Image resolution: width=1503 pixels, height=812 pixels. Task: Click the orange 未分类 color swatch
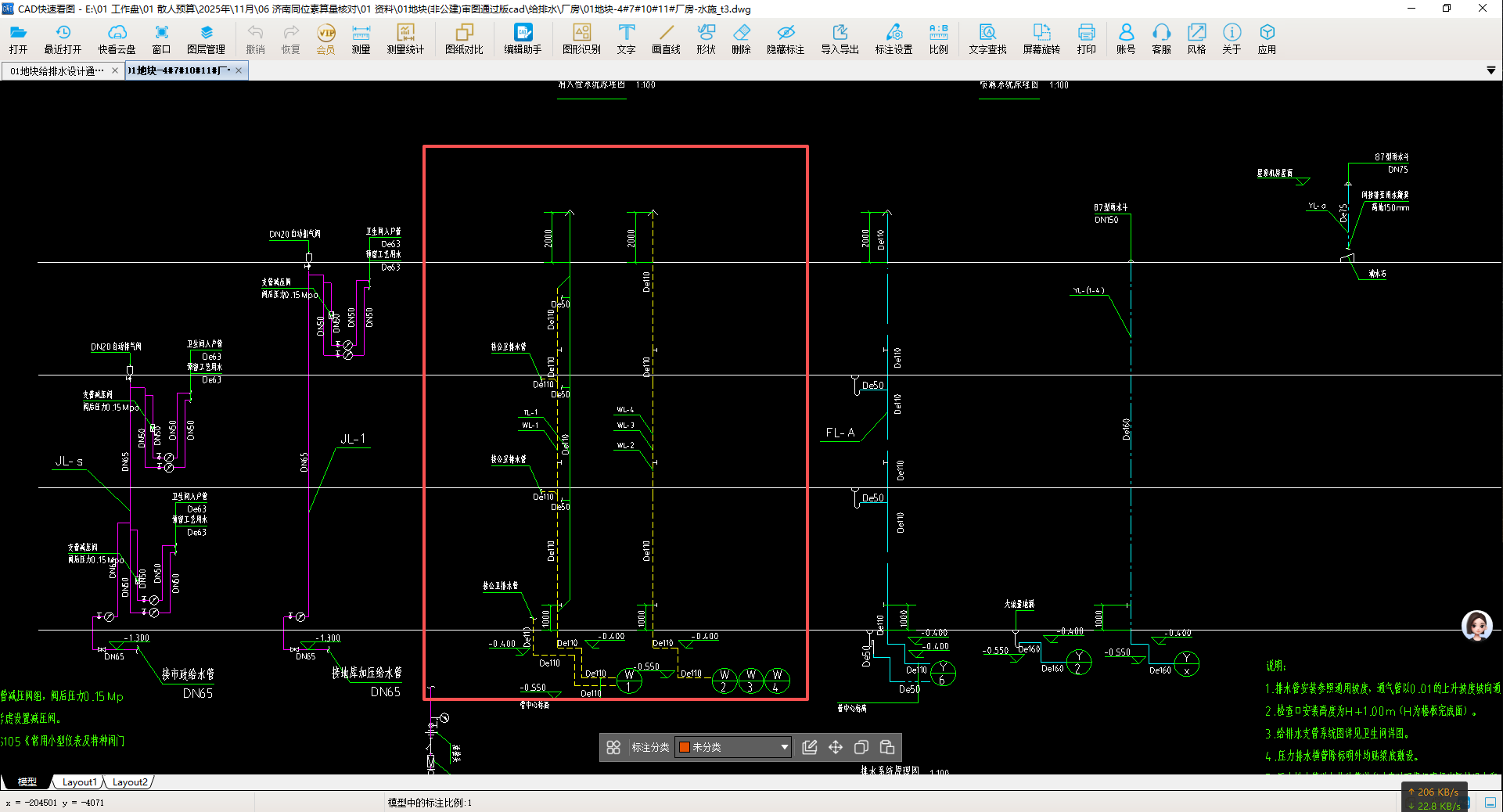point(685,747)
